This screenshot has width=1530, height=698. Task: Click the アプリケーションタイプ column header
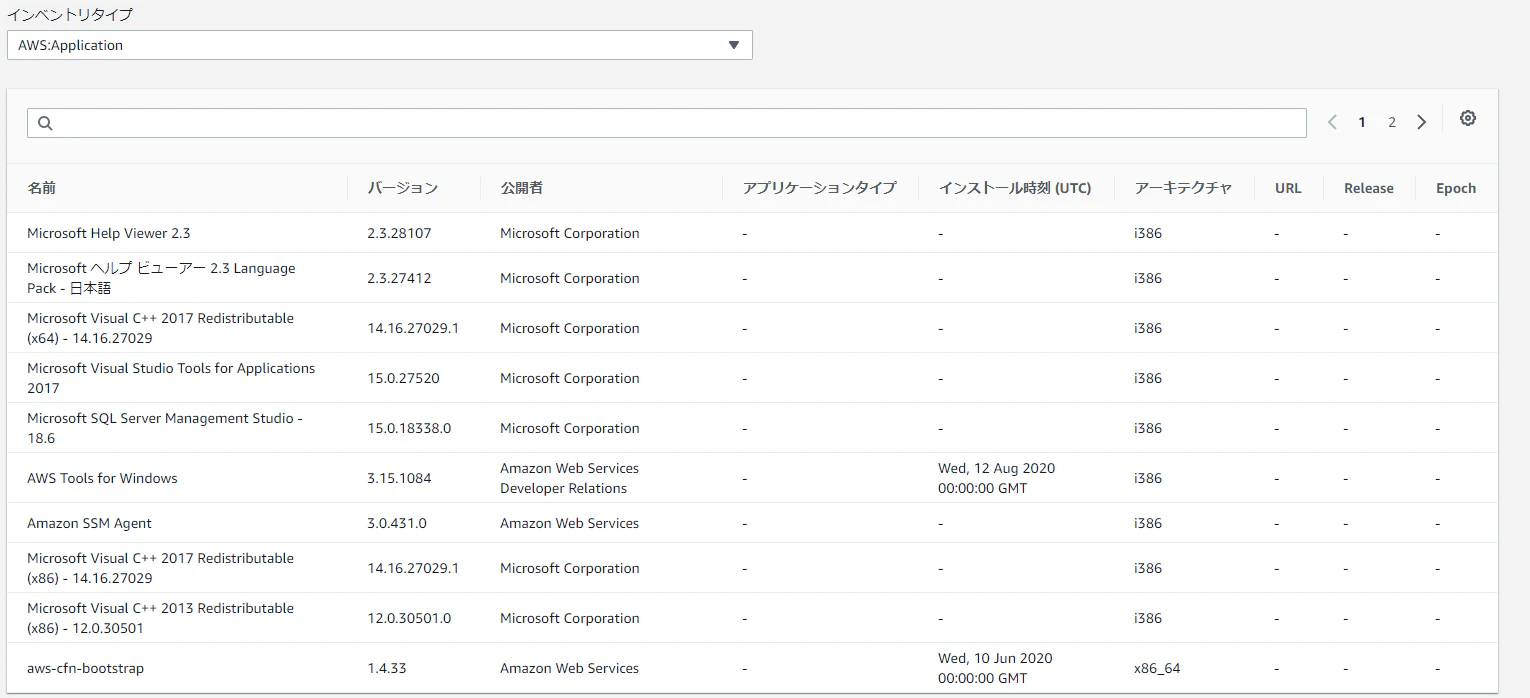[819, 188]
